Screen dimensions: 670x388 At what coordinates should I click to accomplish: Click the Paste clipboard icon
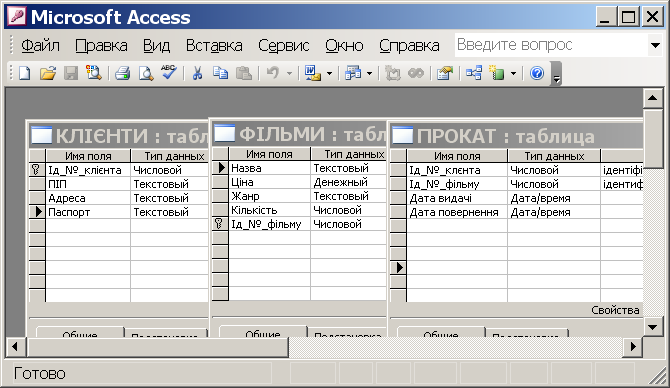244,73
